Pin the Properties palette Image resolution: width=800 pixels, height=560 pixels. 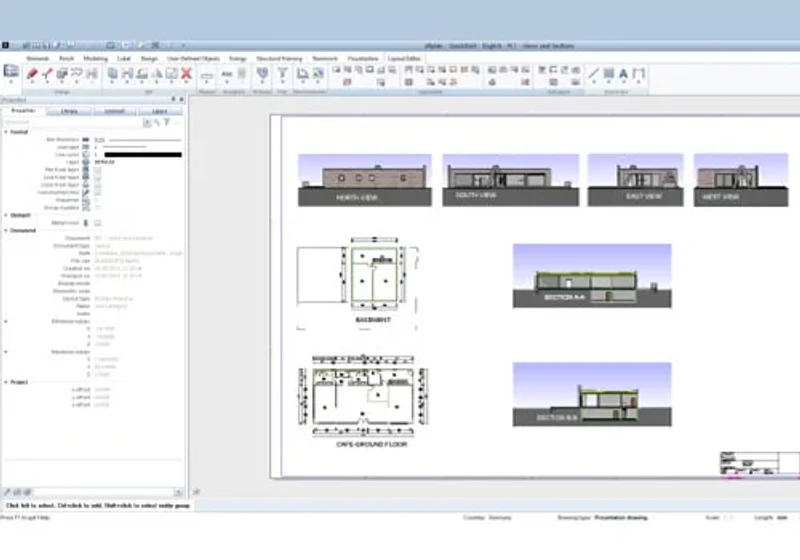pyautogui.click(x=173, y=99)
